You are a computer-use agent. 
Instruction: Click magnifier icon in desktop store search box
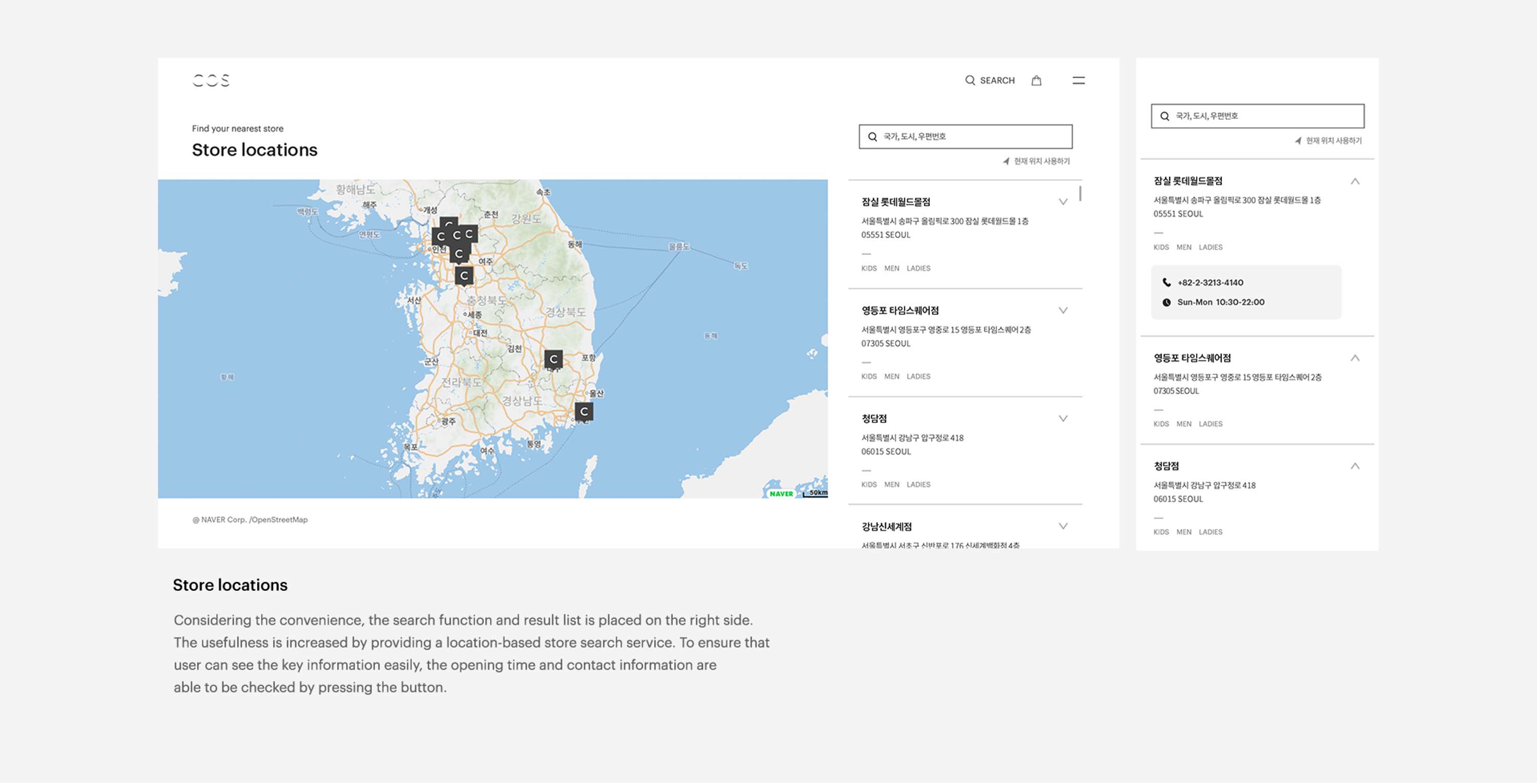tap(873, 137)
